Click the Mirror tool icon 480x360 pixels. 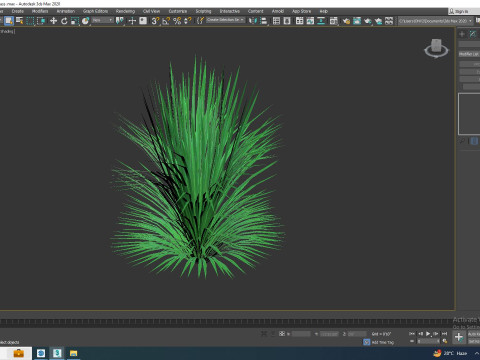[x=253, y=21]
